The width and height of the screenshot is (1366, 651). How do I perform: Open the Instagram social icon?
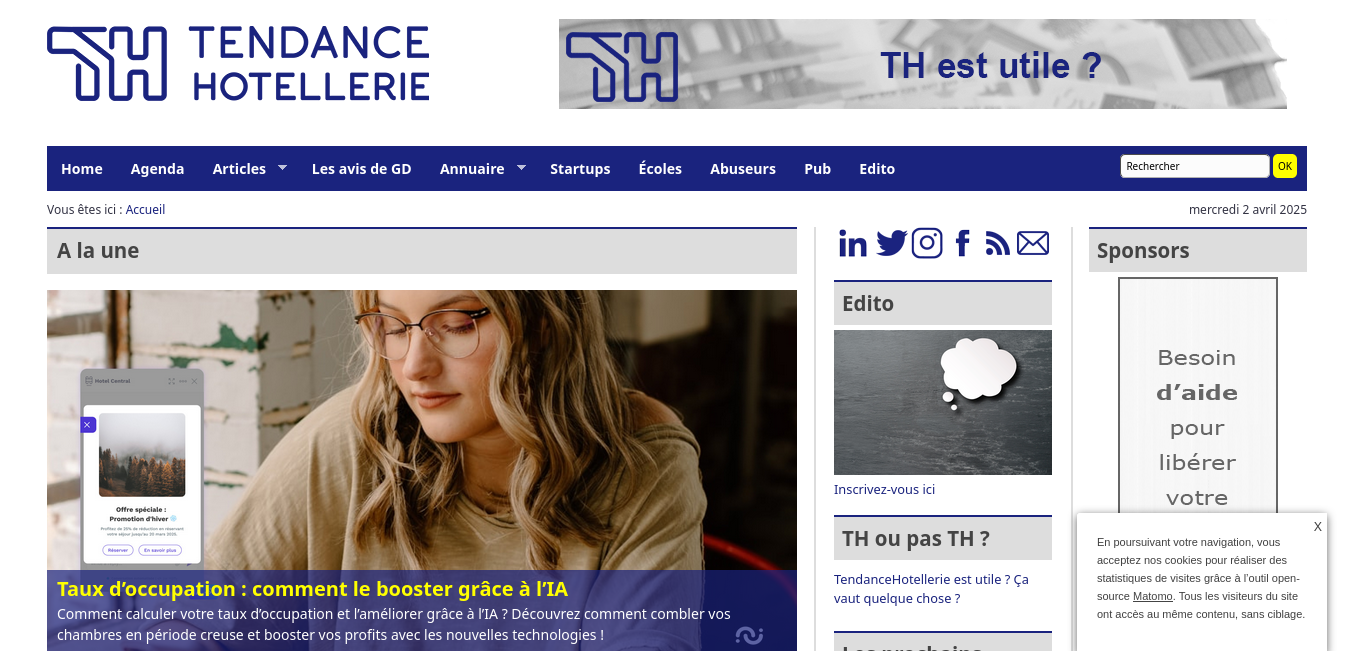click(927, 243)
